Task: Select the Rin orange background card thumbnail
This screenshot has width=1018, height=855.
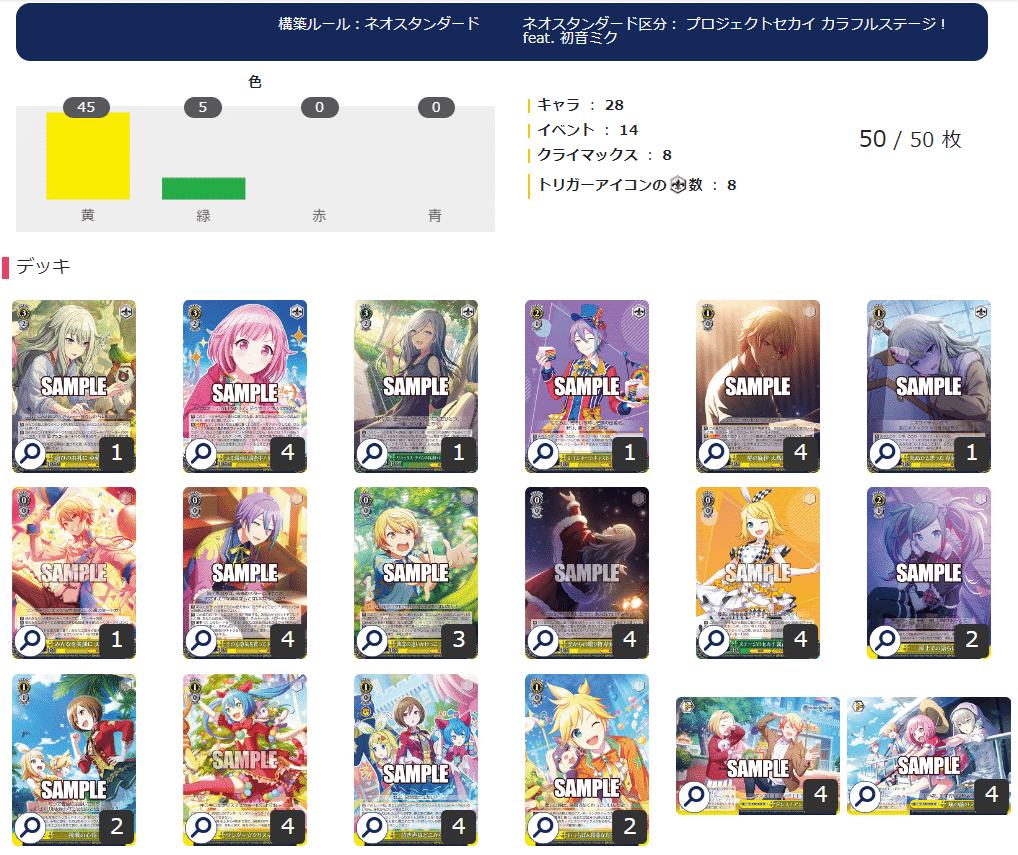Action: coord(758,573)
